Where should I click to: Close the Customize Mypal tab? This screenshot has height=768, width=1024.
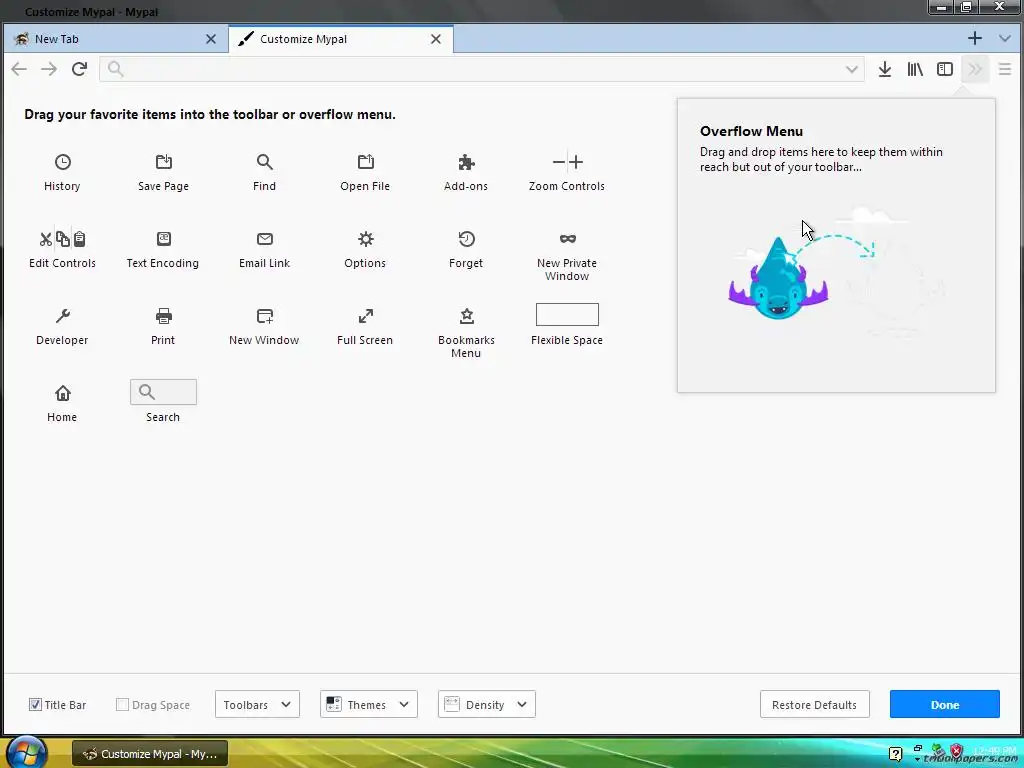tap(436, 39)
